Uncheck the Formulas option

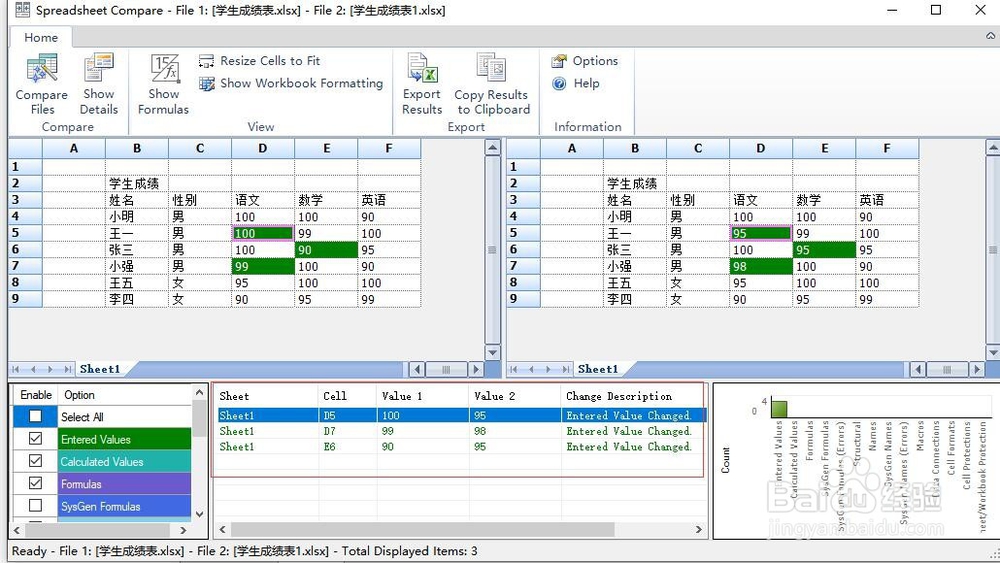click(x=35, y=483)
